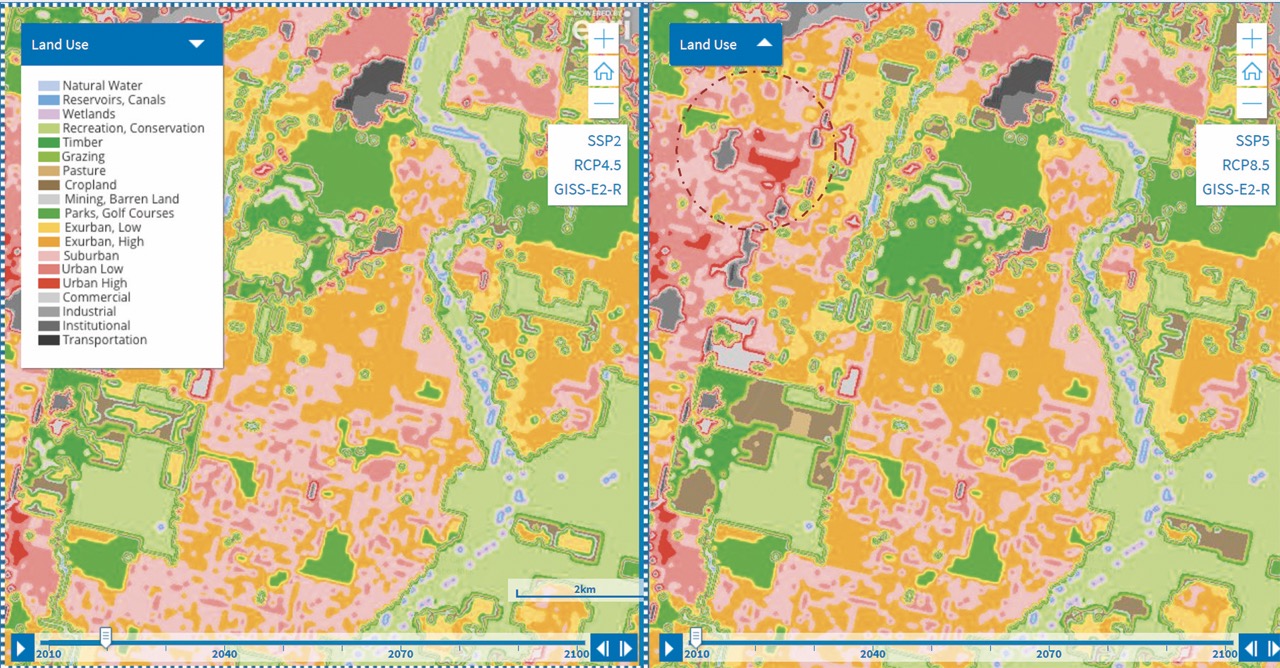Click the Cropland entry in legend

pyautogui.click(x=90, y=185)
